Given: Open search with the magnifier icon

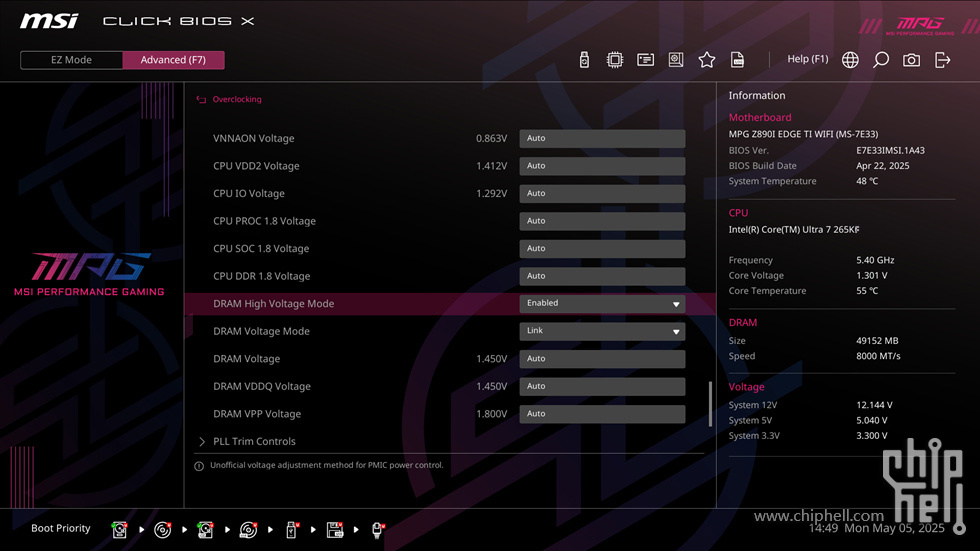Looking at the screenshot, I should [881, 59].
